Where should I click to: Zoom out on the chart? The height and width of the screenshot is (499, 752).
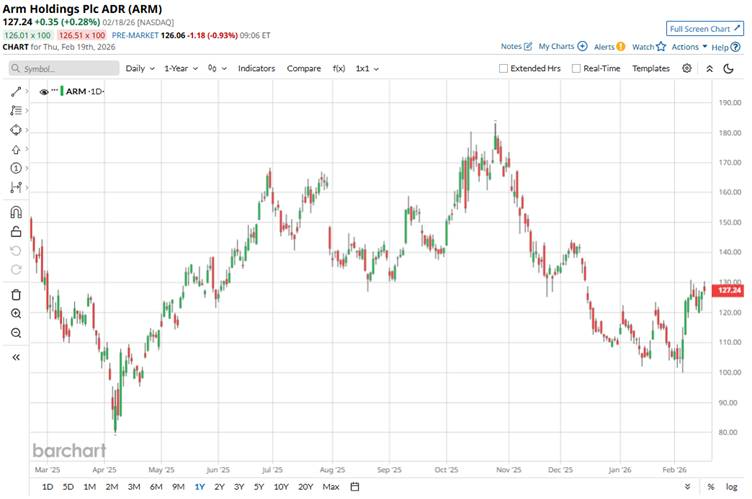point(16,333)
